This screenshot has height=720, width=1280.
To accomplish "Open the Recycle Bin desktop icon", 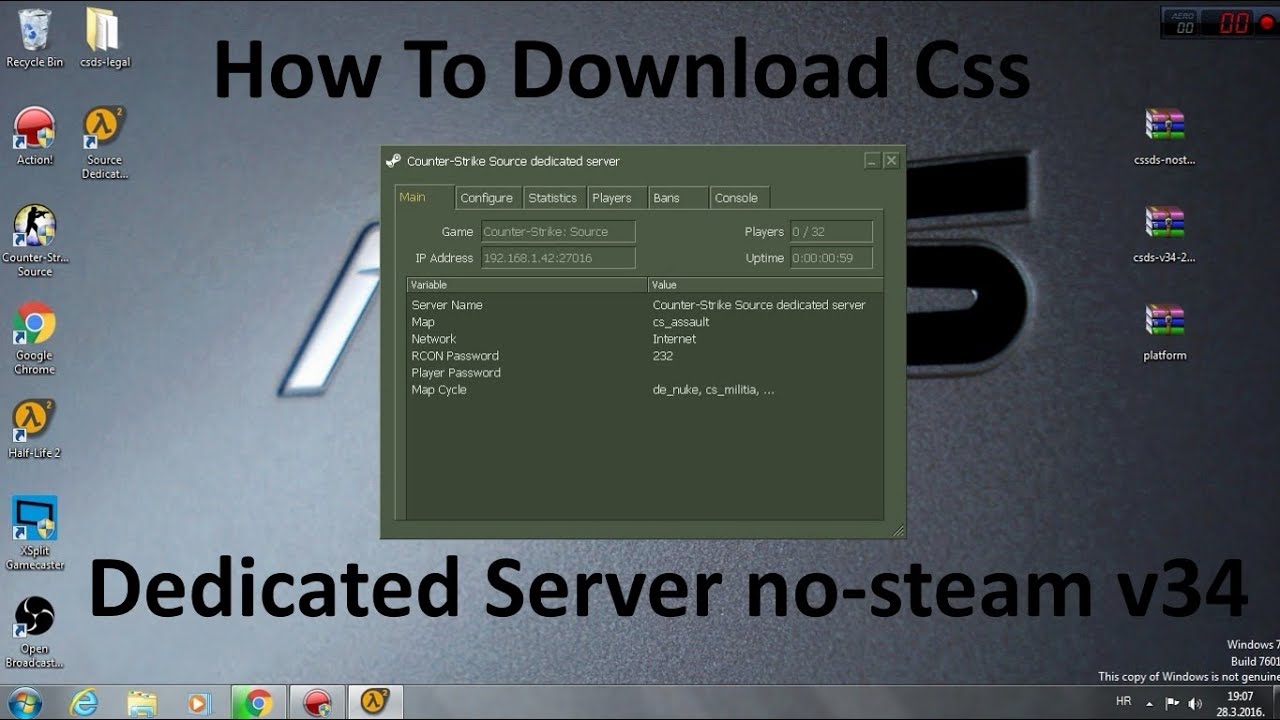I will tap(34, 38).
